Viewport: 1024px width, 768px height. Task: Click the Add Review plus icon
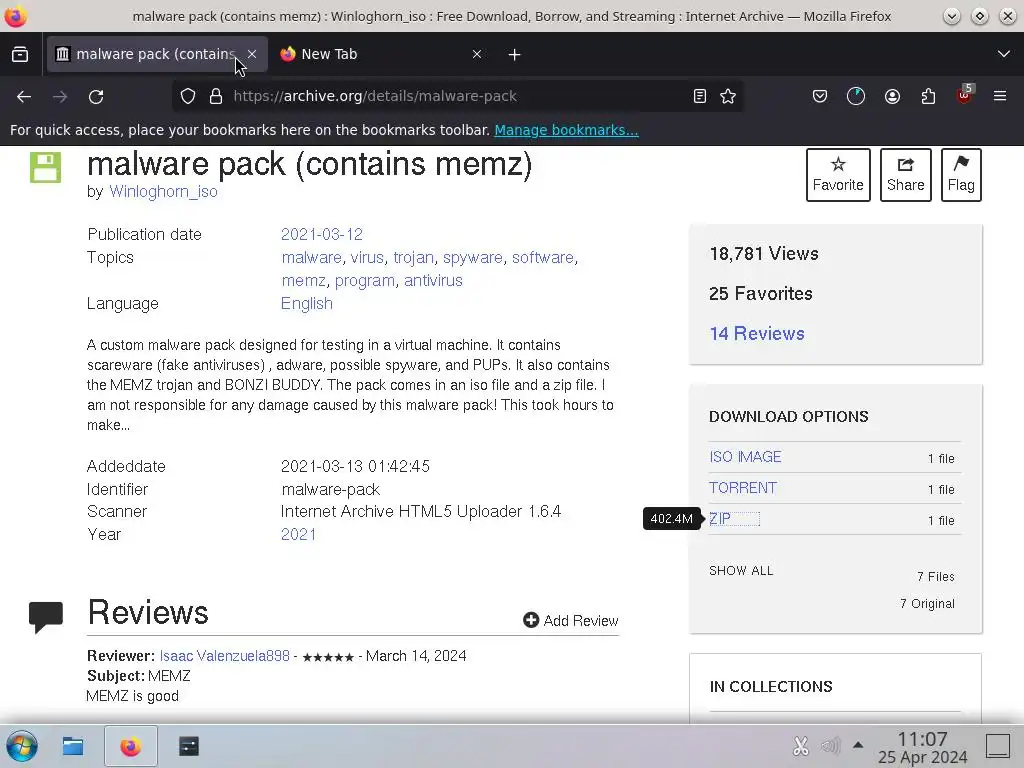(531, 620)
